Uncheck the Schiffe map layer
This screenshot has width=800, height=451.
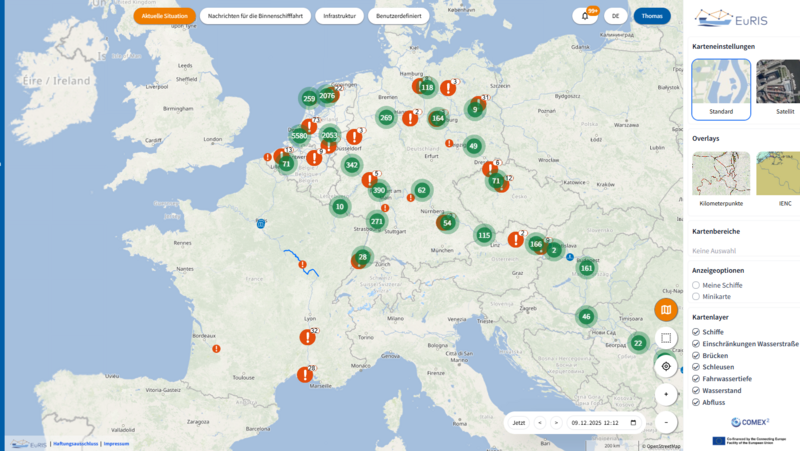pyautogui.click(x=696, y=332)
